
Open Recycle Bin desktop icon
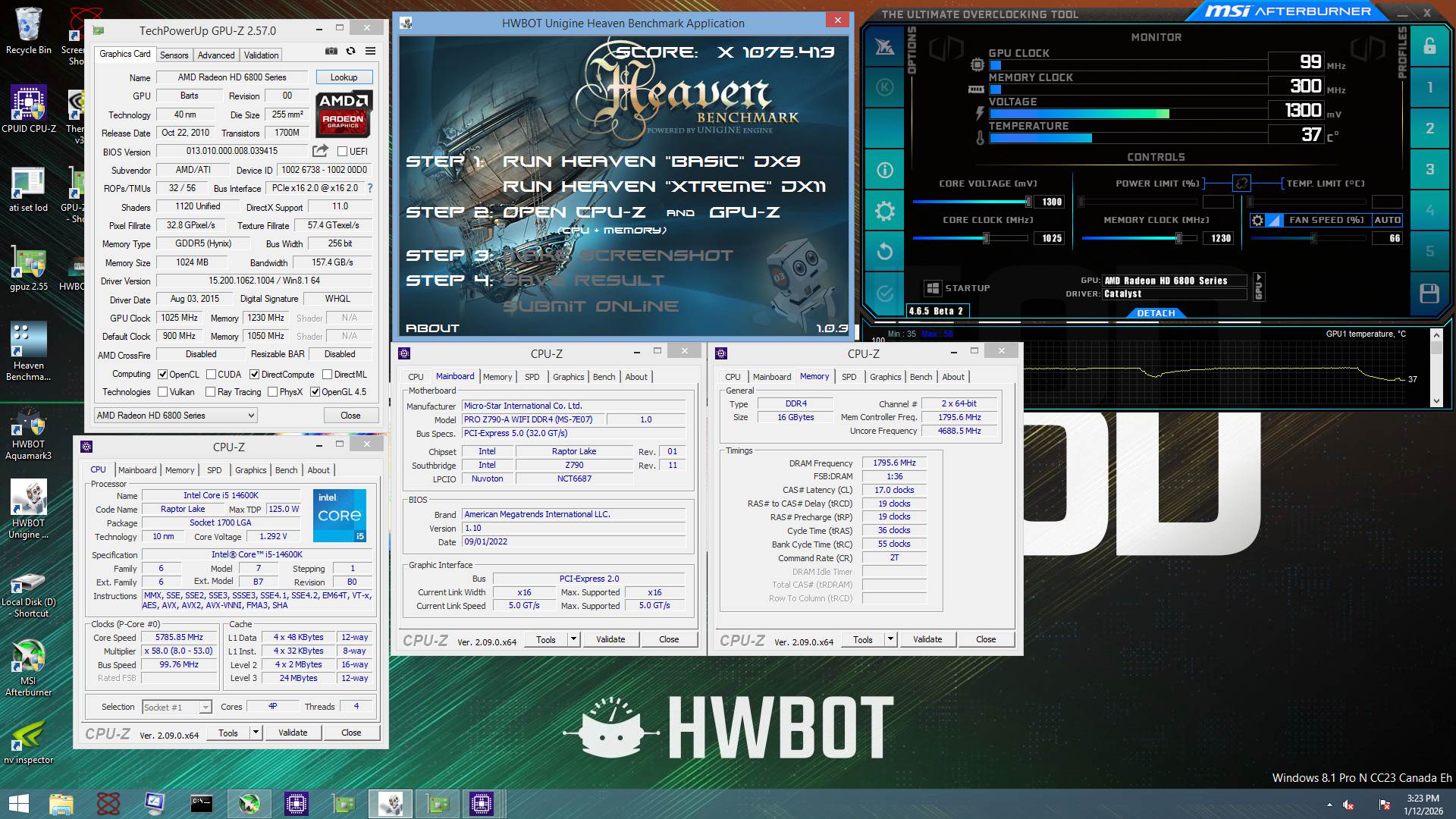(29, 32)
